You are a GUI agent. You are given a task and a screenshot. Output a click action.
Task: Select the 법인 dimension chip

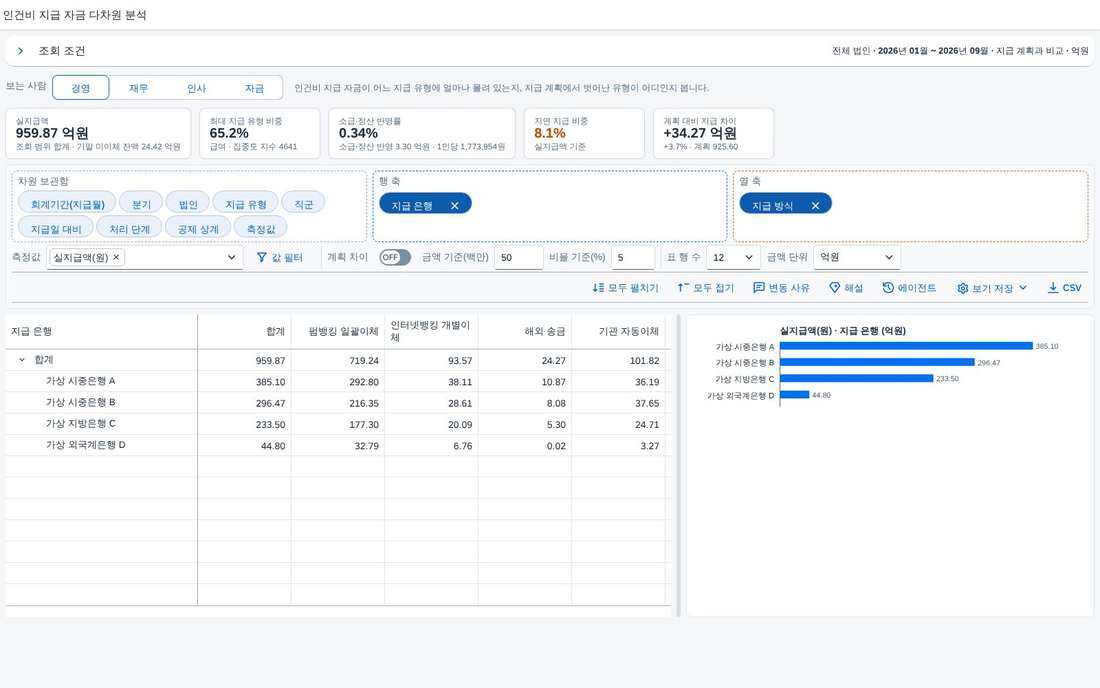[188, 204]
